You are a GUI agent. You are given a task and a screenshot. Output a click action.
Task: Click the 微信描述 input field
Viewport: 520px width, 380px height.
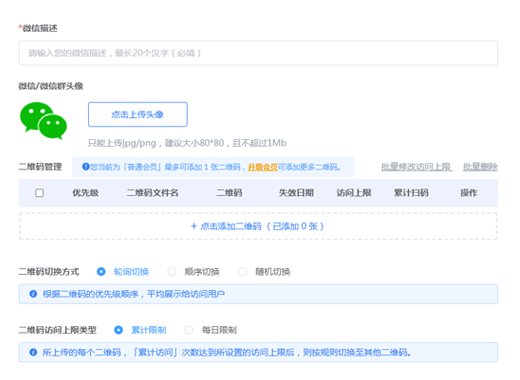point(258,53)
